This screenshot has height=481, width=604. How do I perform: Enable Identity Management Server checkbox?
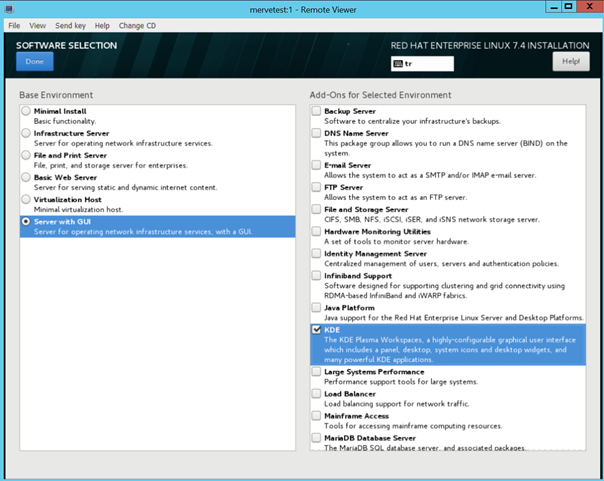(x=316, y=253)
